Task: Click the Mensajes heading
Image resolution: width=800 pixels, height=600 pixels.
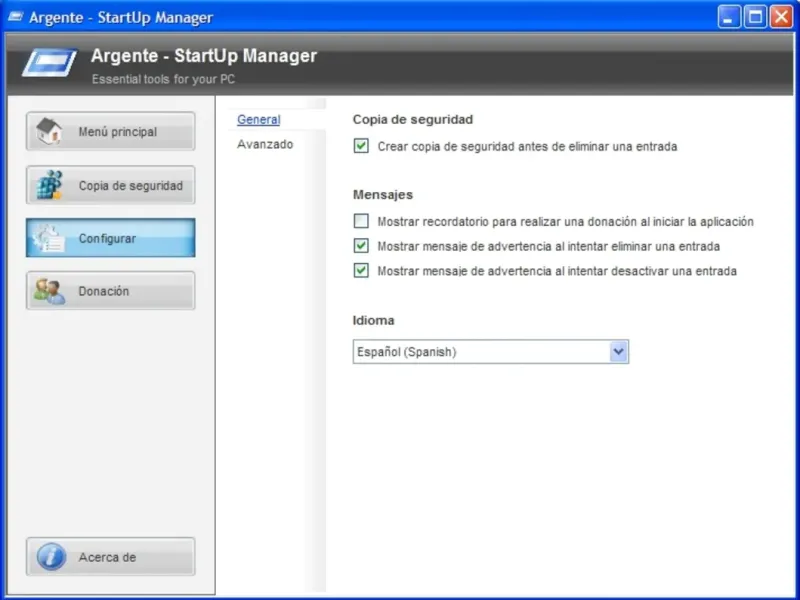Action: pos(383,195)
